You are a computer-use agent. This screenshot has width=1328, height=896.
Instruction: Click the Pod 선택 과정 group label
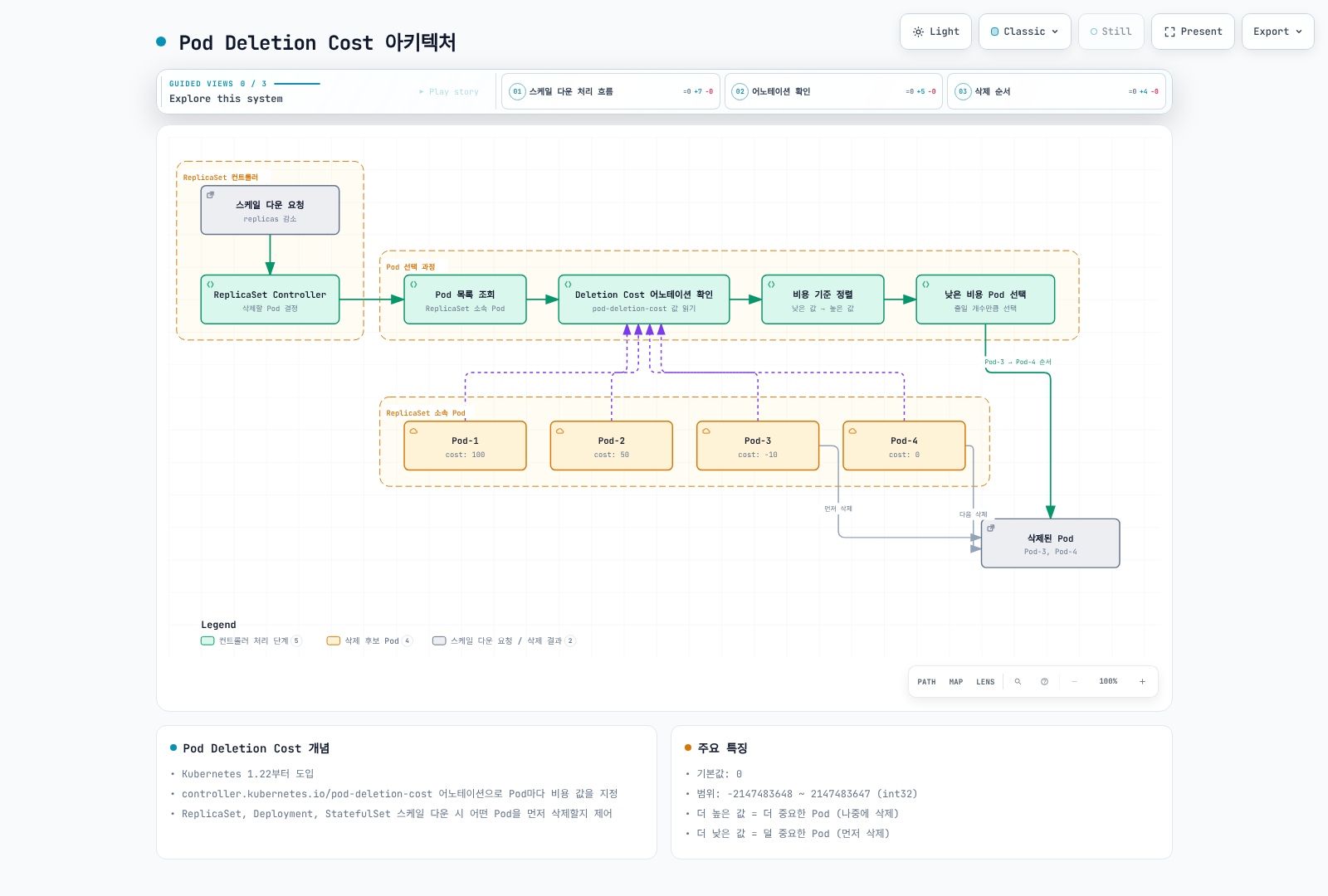[411, 267]
